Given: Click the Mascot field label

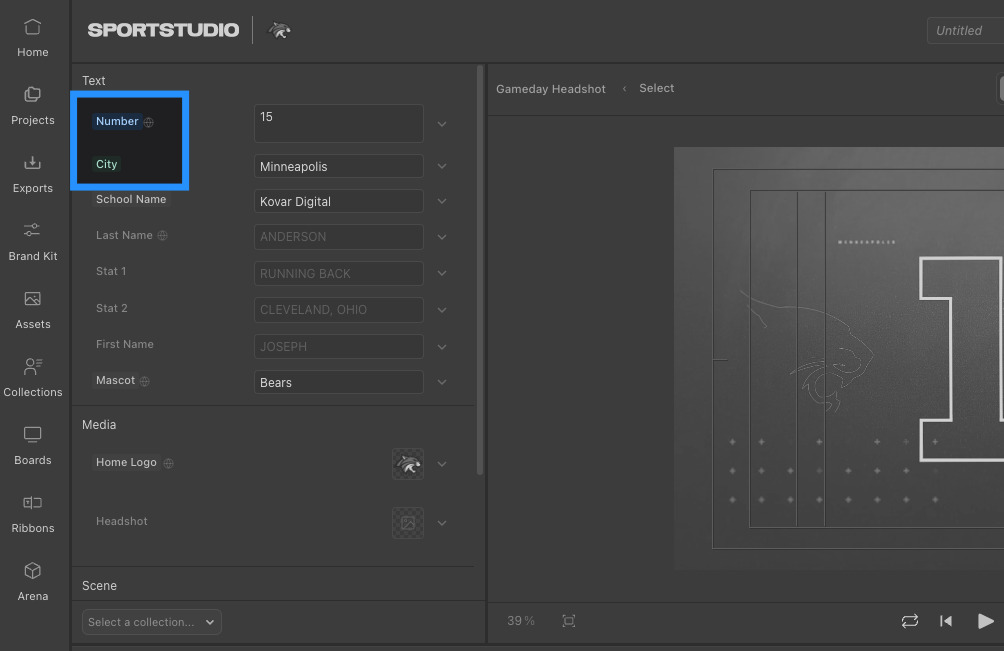Looking at the screenshot, I should (115, 380).
